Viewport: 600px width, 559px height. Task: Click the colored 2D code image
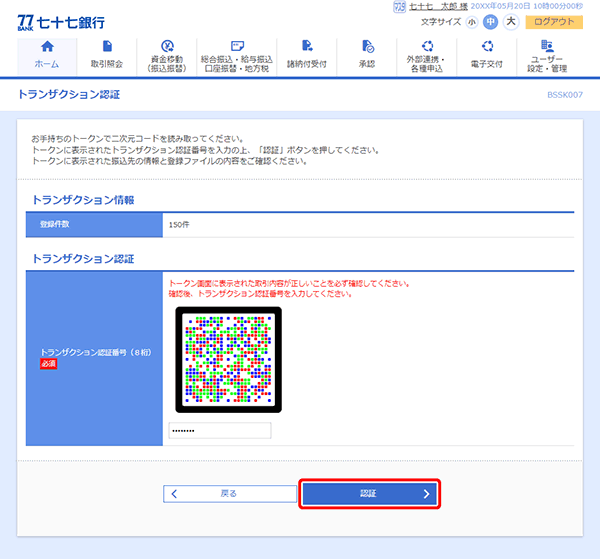[x=228, y=360]
